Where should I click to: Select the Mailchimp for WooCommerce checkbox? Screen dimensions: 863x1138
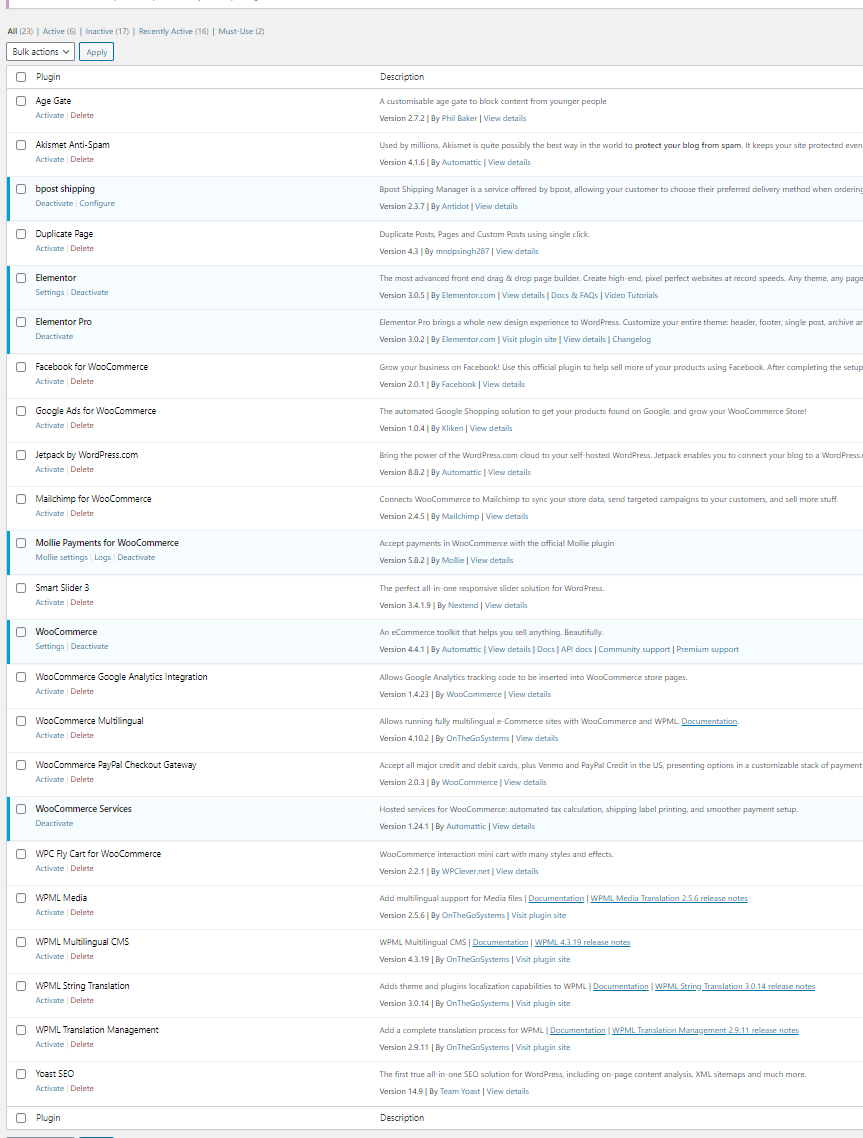[x=21, y=499]
